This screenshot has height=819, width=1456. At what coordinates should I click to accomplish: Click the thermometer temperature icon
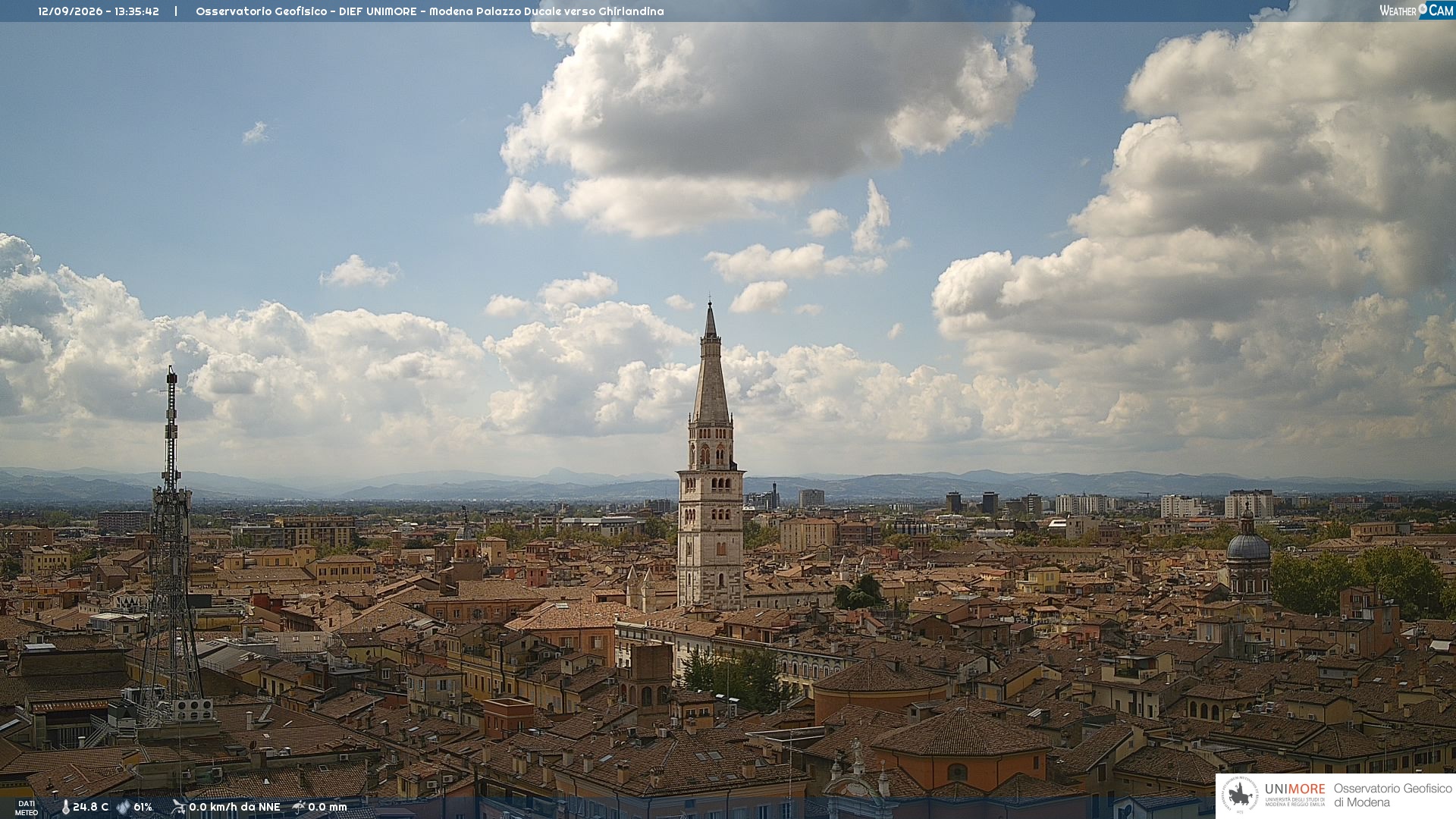65,808
